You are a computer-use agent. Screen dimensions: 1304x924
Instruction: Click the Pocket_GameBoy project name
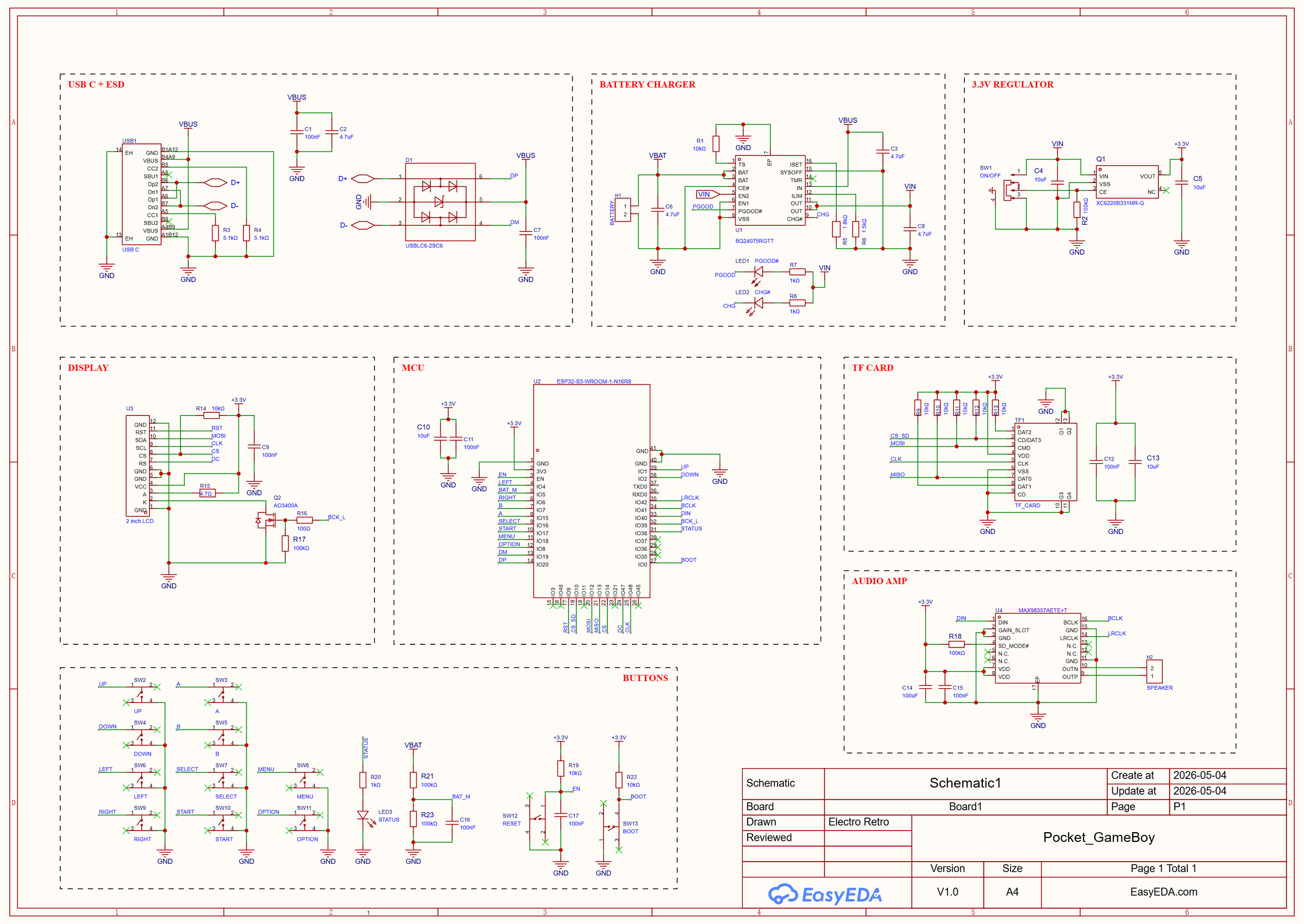[1099, 838]
